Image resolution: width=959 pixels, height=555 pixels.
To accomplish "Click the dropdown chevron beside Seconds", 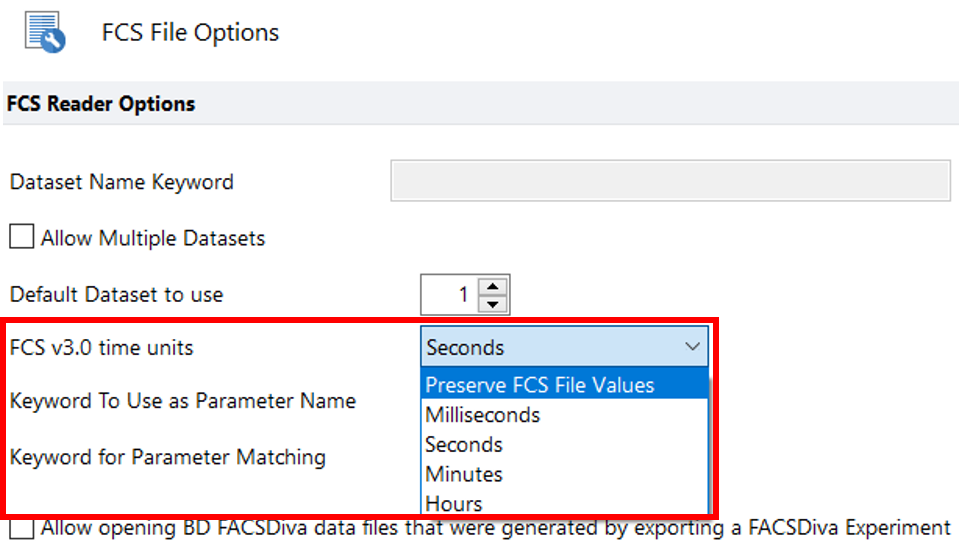I will [693, 347].
